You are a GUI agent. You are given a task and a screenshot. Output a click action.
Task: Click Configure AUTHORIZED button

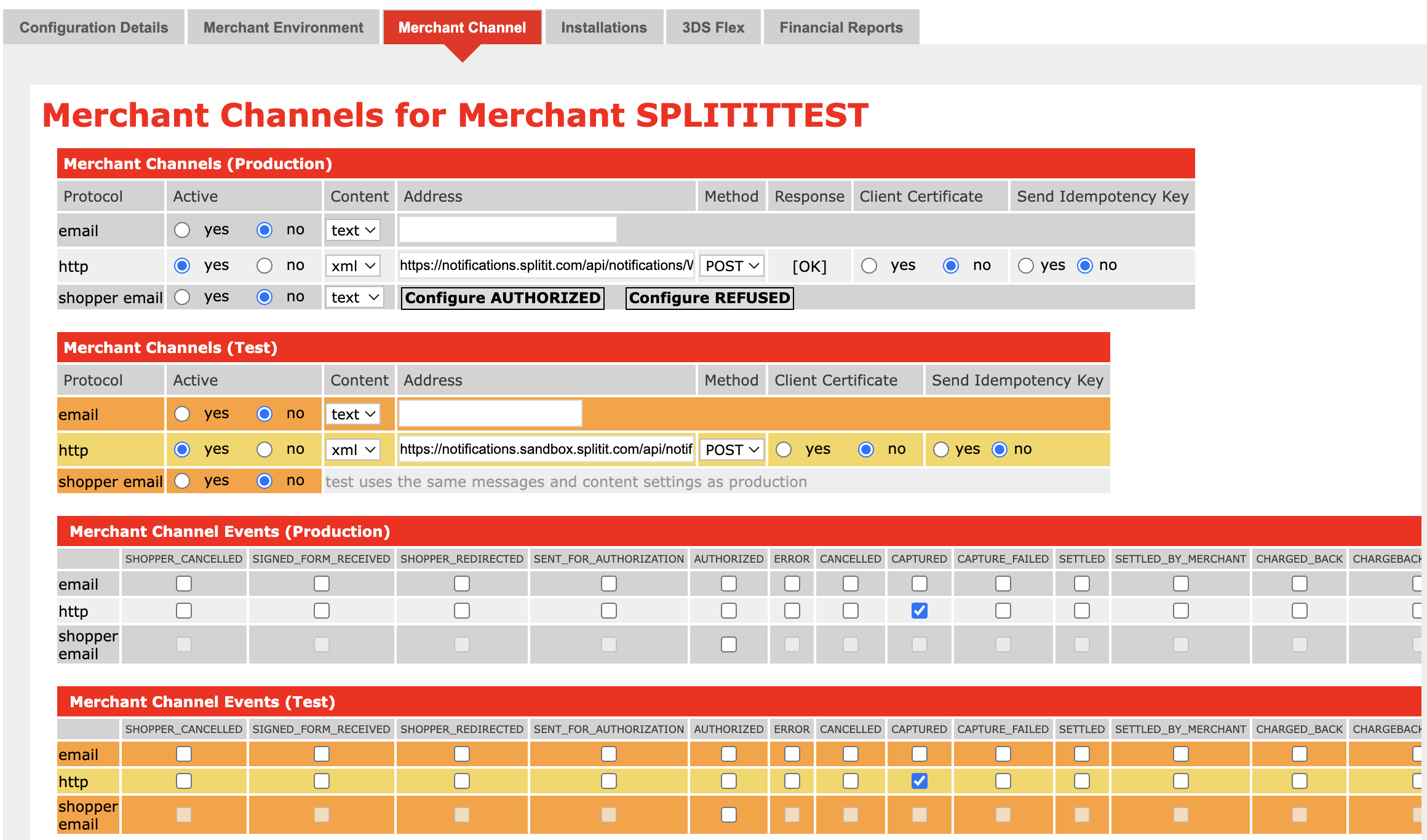click(x=503, y=298)
